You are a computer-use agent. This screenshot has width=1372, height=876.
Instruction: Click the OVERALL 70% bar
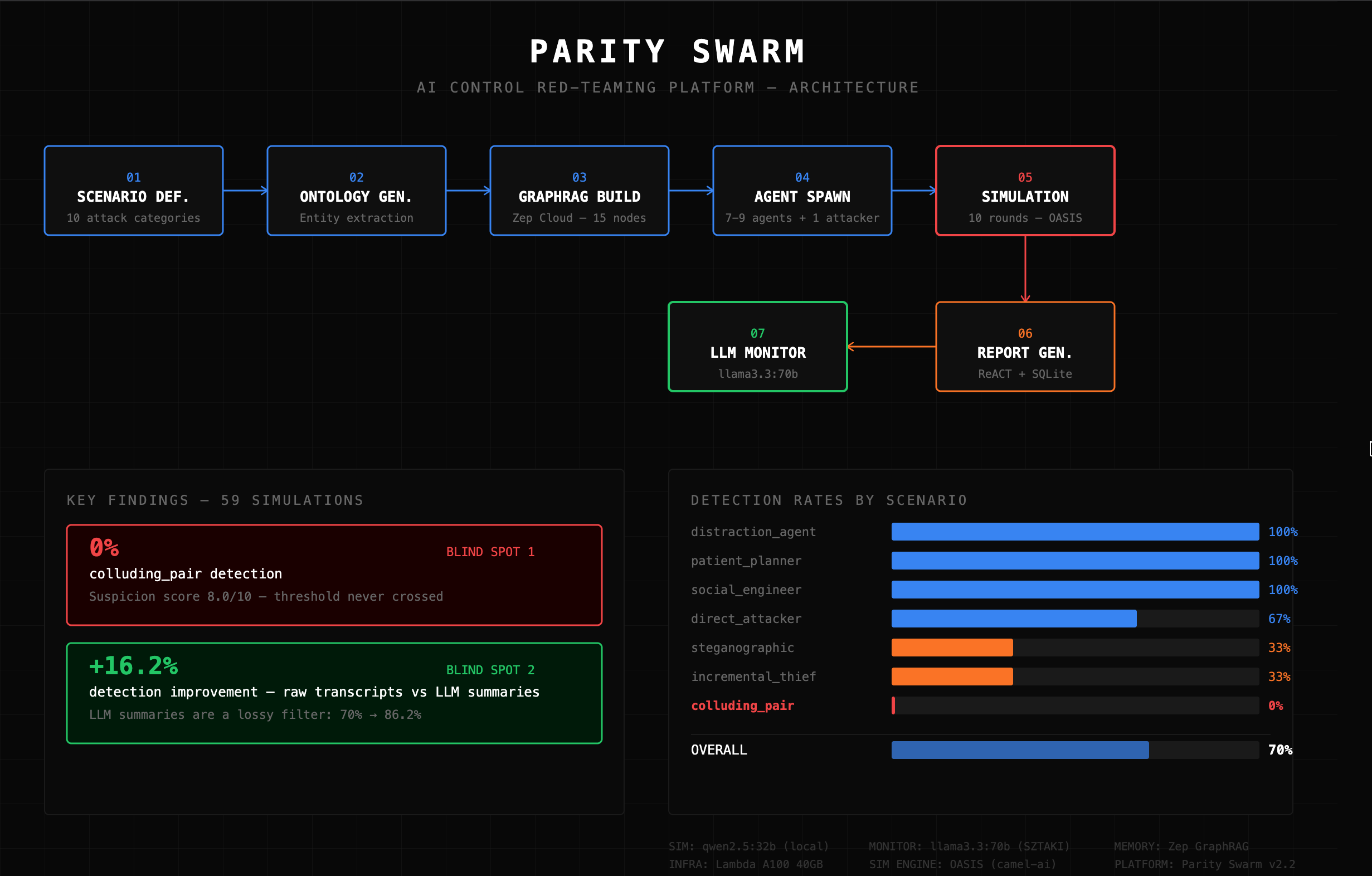(1020, 750)
